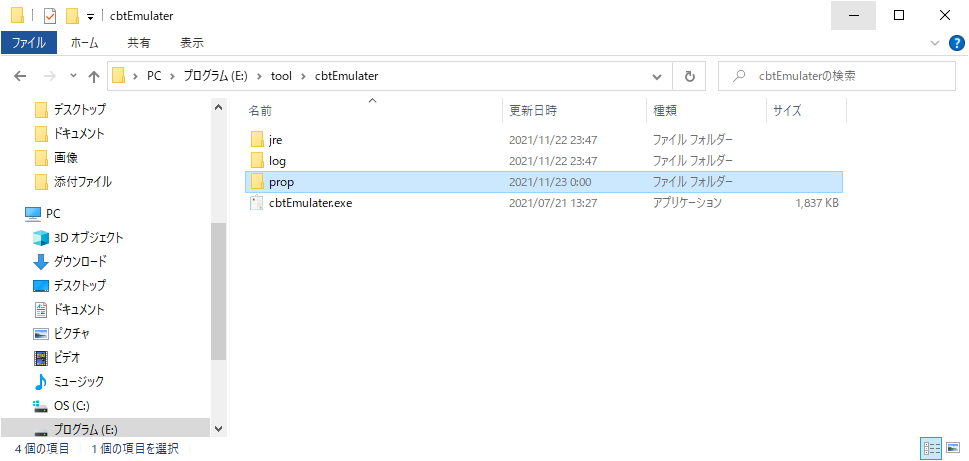The height and width of the screenshot is (461, 969).
Task: Open the quick access toolbar customize arrow
Action: 90,17
